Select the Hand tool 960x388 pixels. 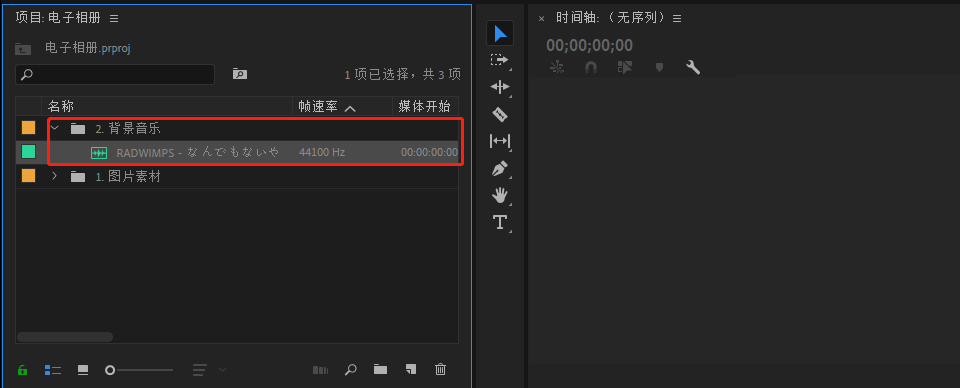click(x=500, y=195)
